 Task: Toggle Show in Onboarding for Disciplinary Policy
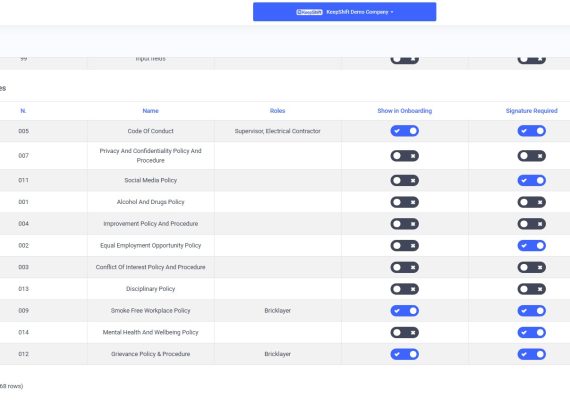405,289
